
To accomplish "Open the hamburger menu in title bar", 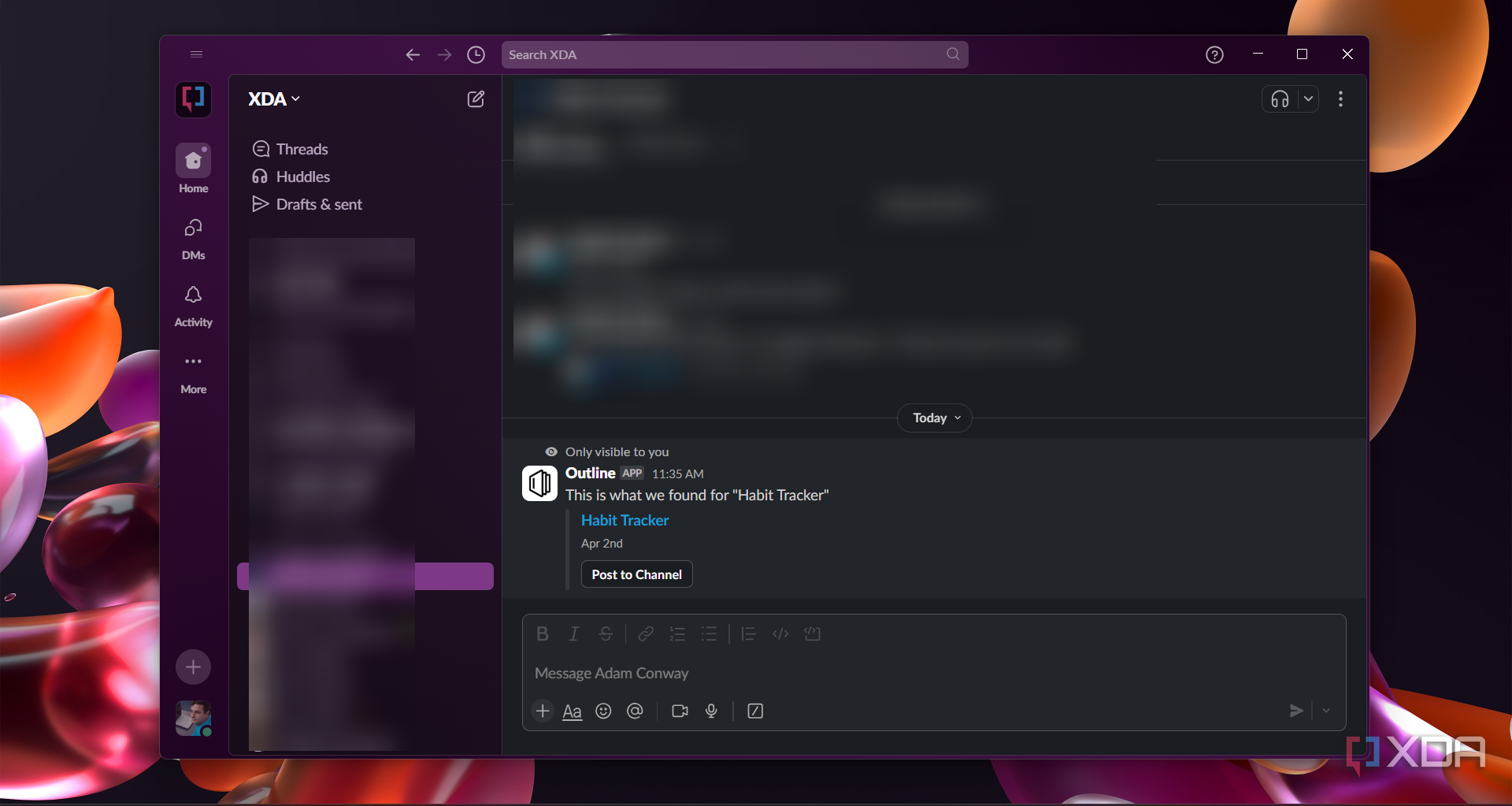I will coord(196,54).
